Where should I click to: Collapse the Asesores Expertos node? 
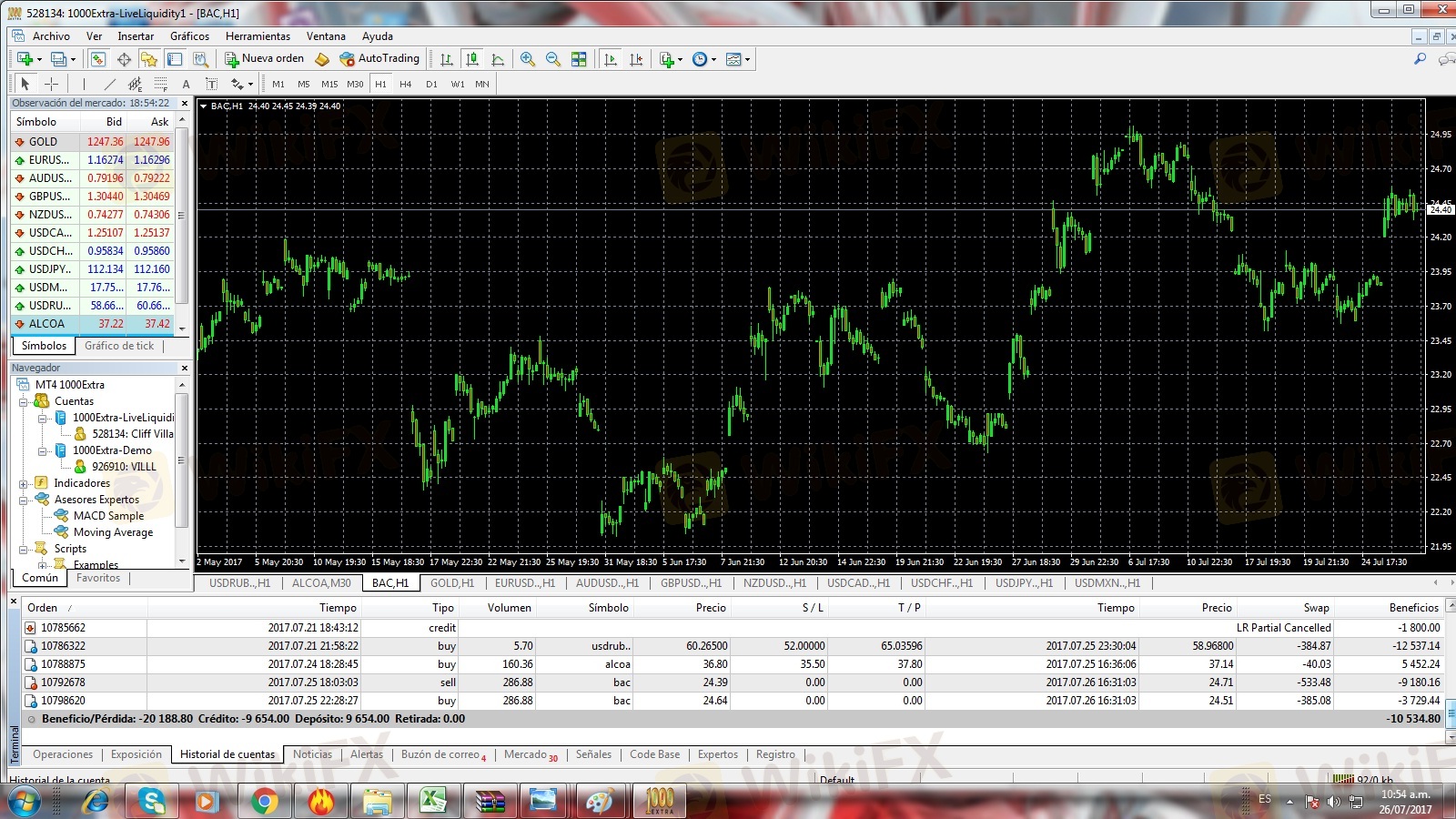(x=24, y=500)
